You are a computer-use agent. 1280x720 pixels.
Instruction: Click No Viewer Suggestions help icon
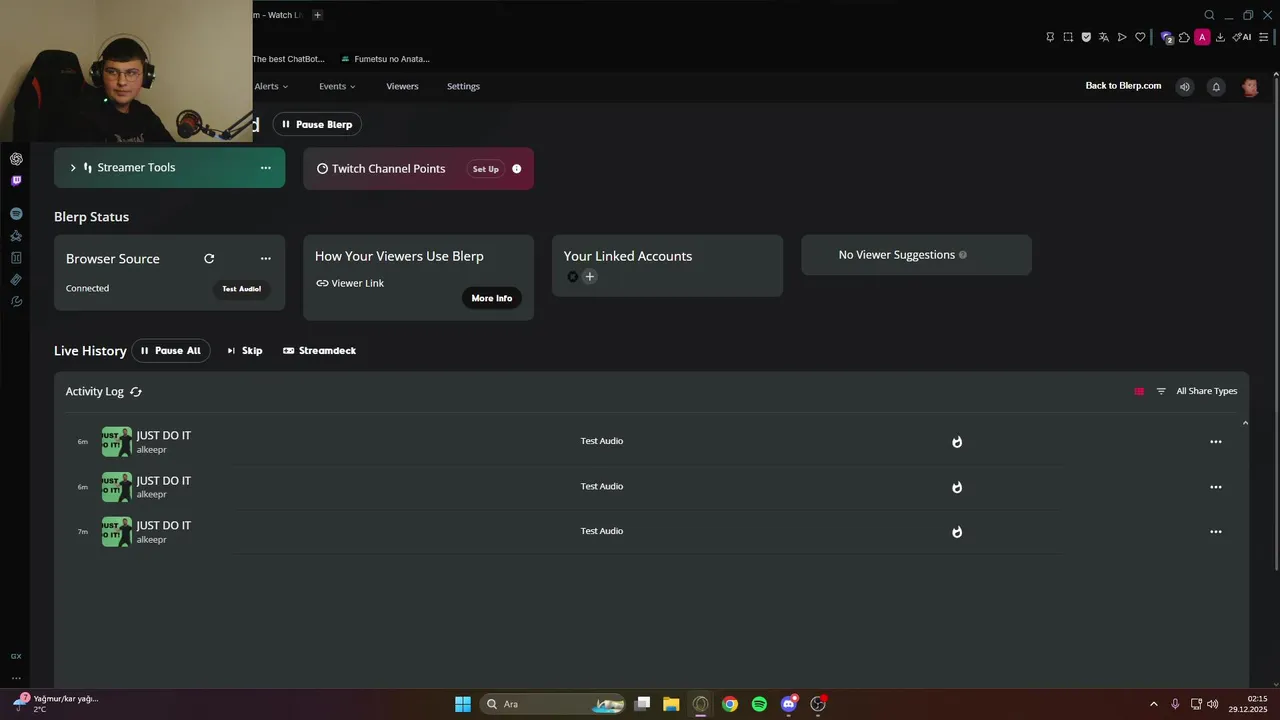(x=963, y=255)
